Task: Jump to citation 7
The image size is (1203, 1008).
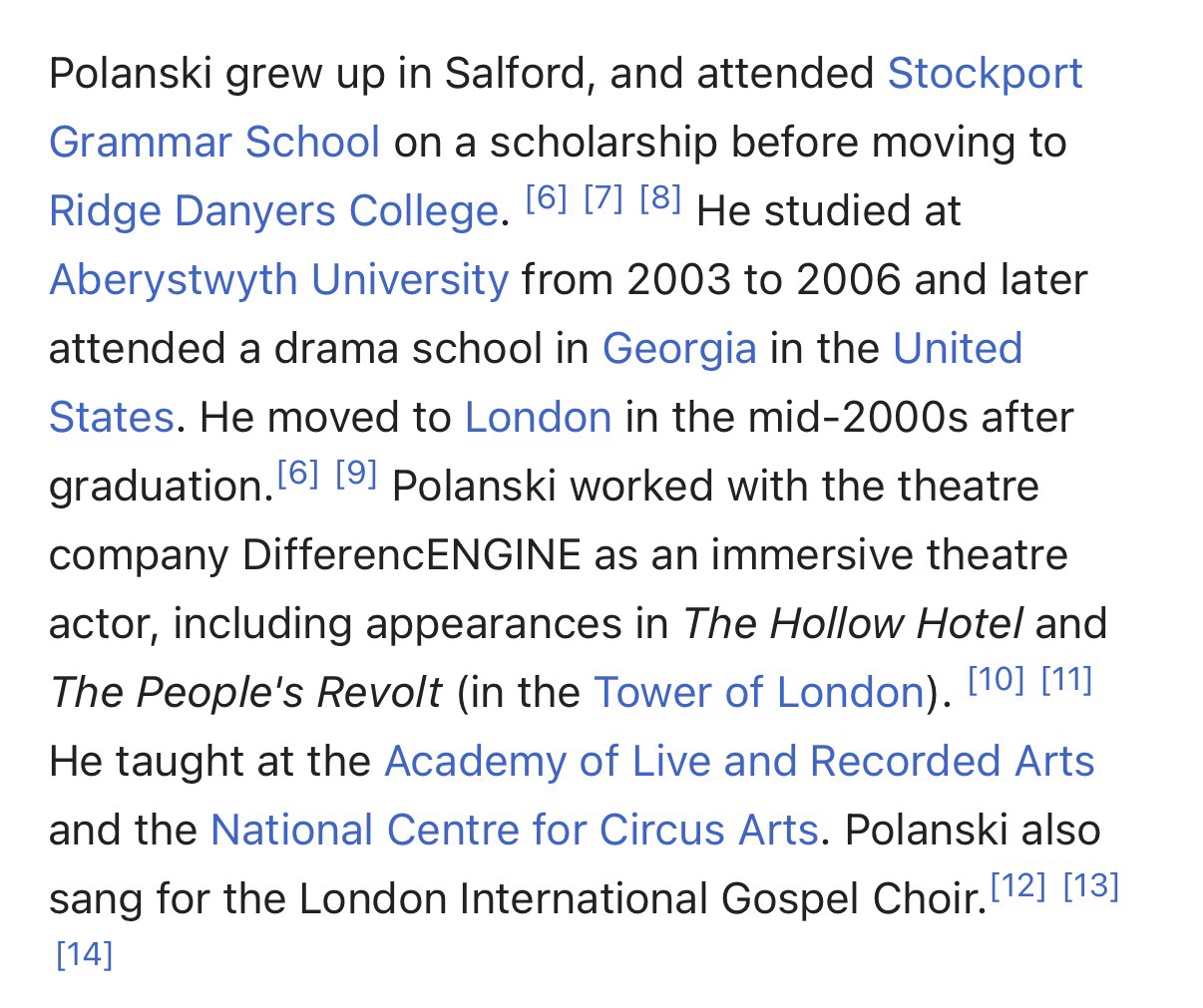Action: [603, 199]
